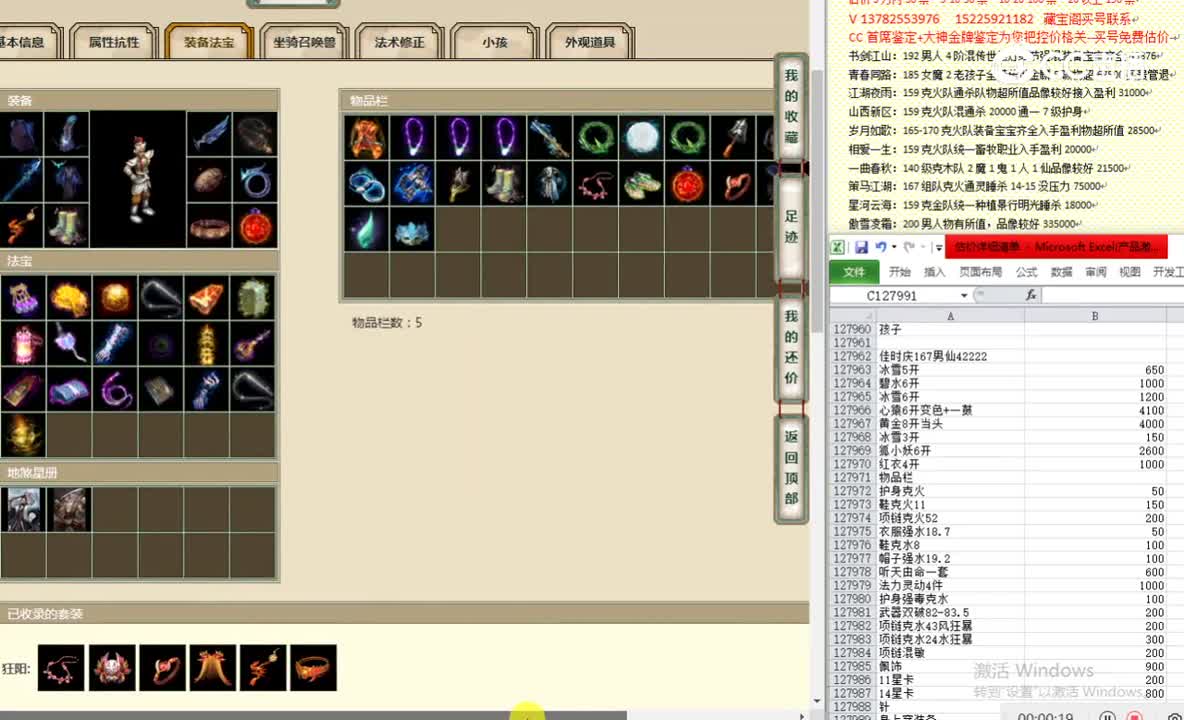Click the Excel Save icon
The height and width of the screenshot is (720, 1184).
[x=861, y=247]
